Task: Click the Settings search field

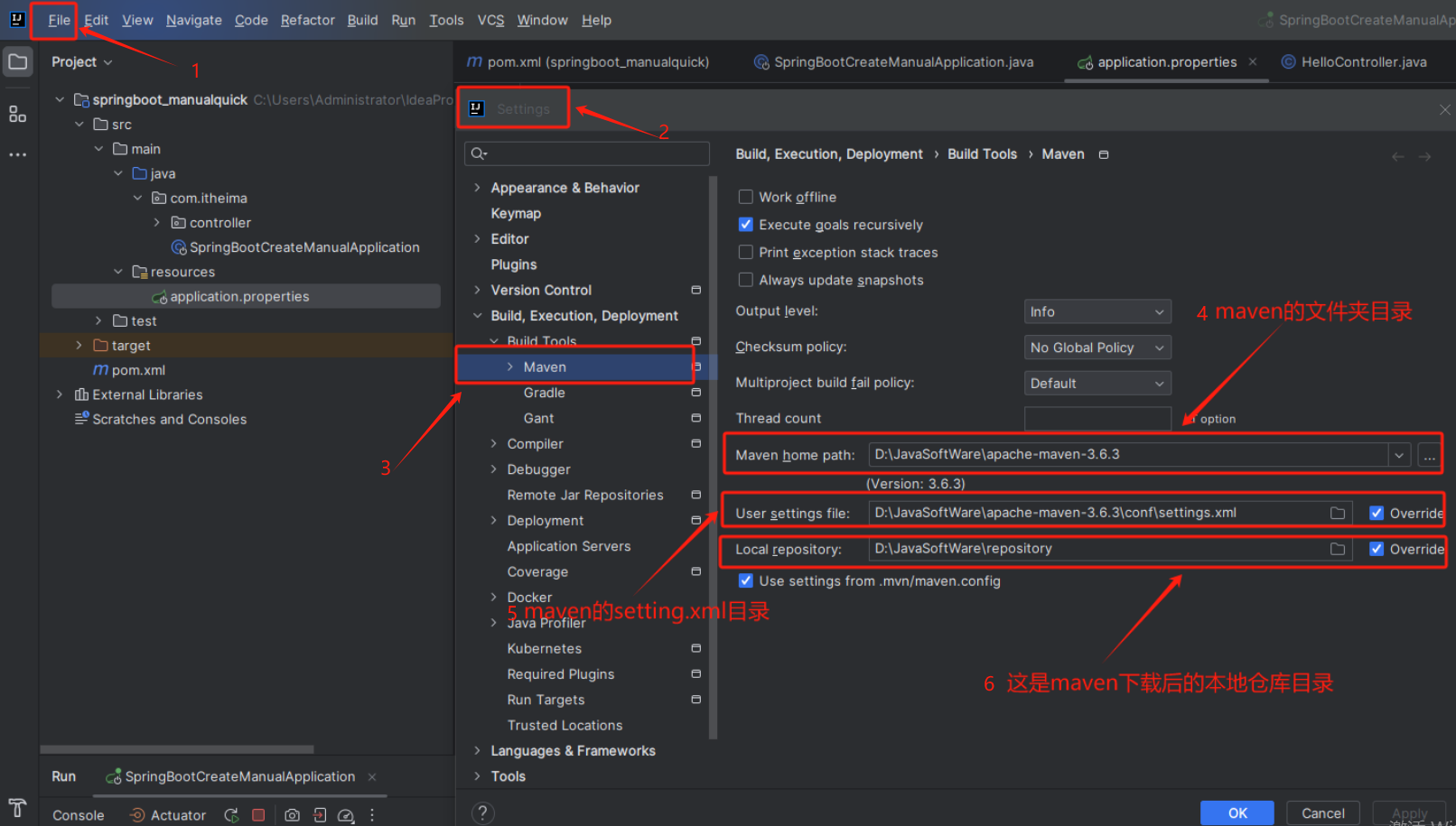Action: 587,153
